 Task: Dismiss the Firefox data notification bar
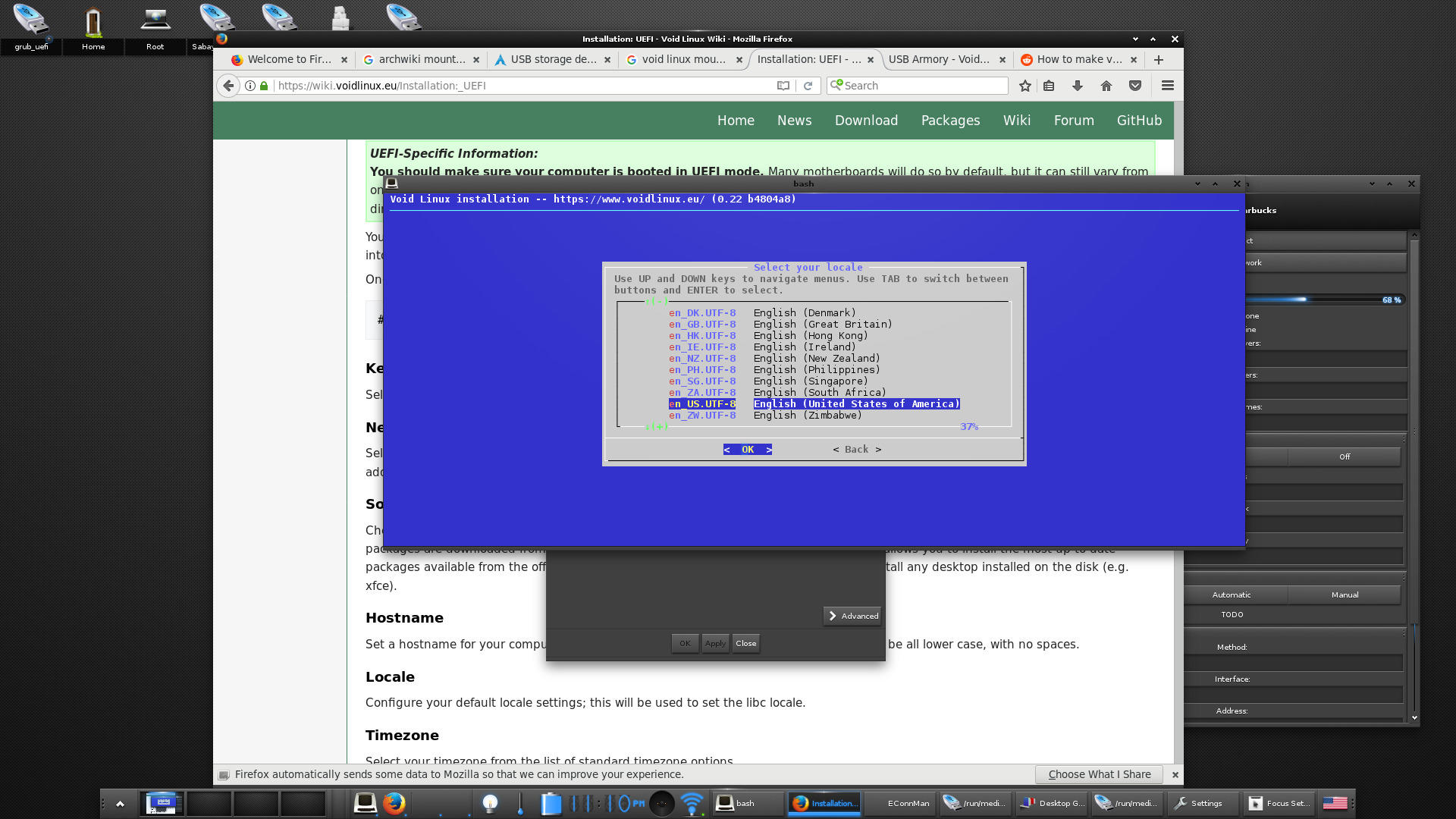(x=1175, y=774)
